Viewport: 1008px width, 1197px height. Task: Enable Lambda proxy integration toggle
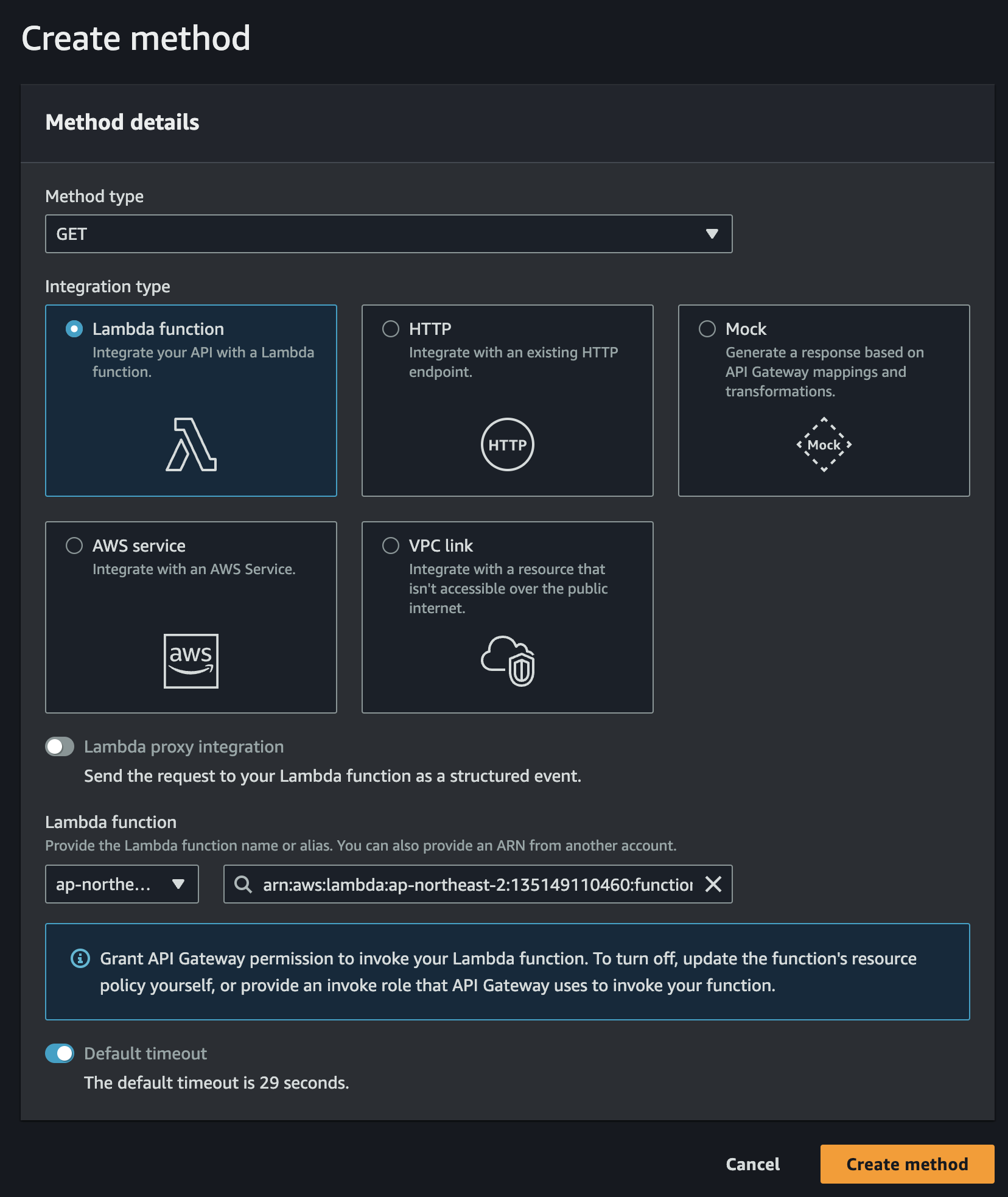[60, 746]
